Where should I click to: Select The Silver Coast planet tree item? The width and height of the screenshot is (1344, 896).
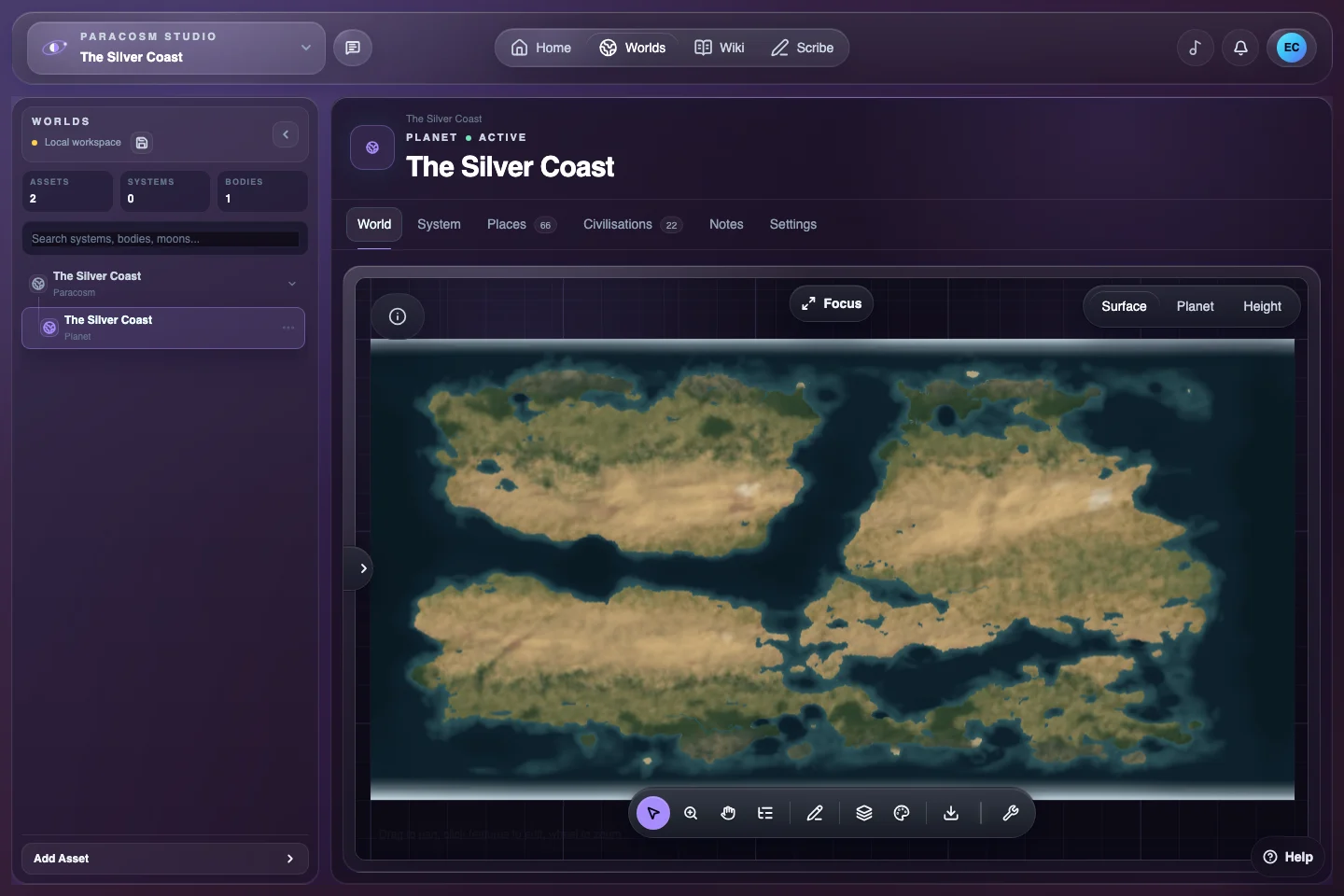tap(163, 328)
